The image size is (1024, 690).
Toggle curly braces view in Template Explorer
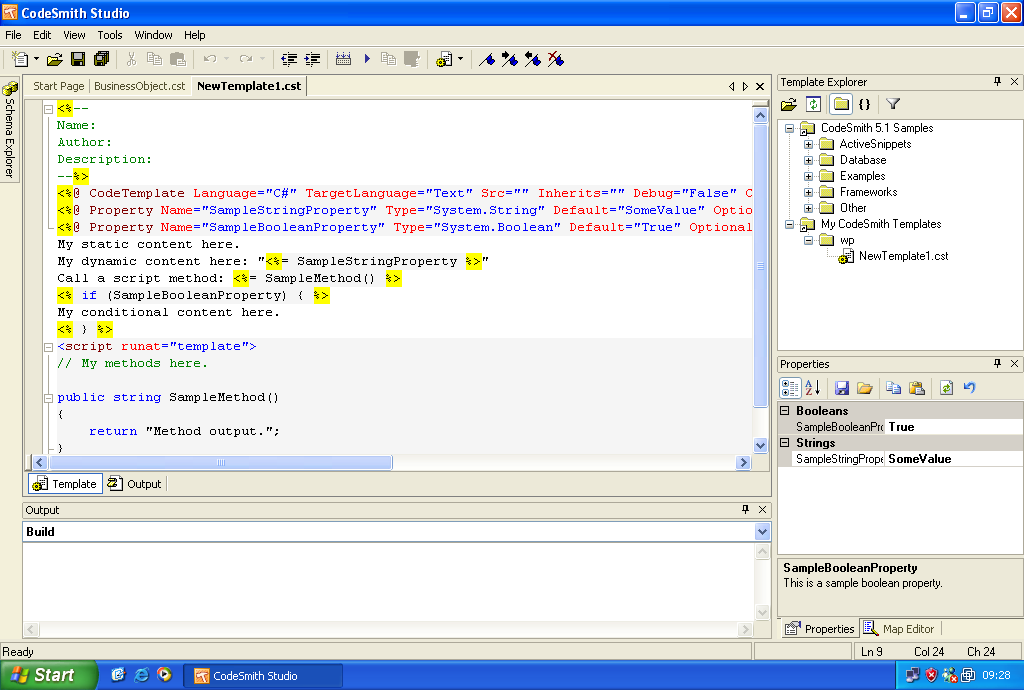tap(865, 104)
